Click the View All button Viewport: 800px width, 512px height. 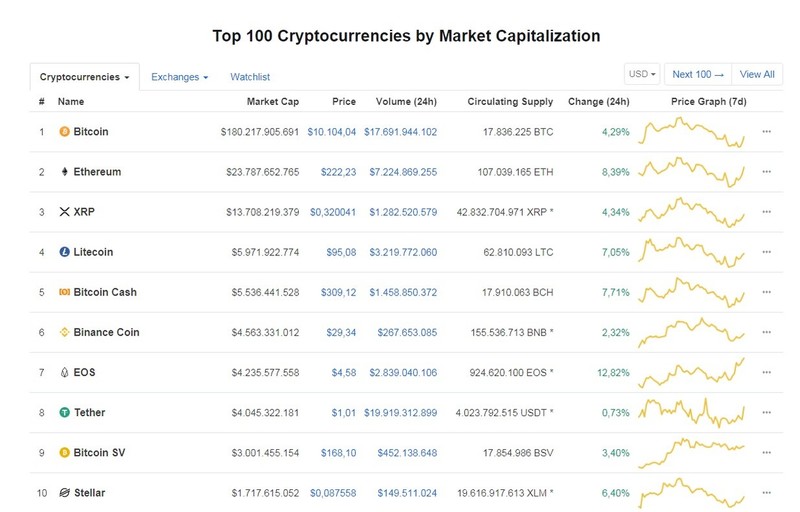[757, 74]
